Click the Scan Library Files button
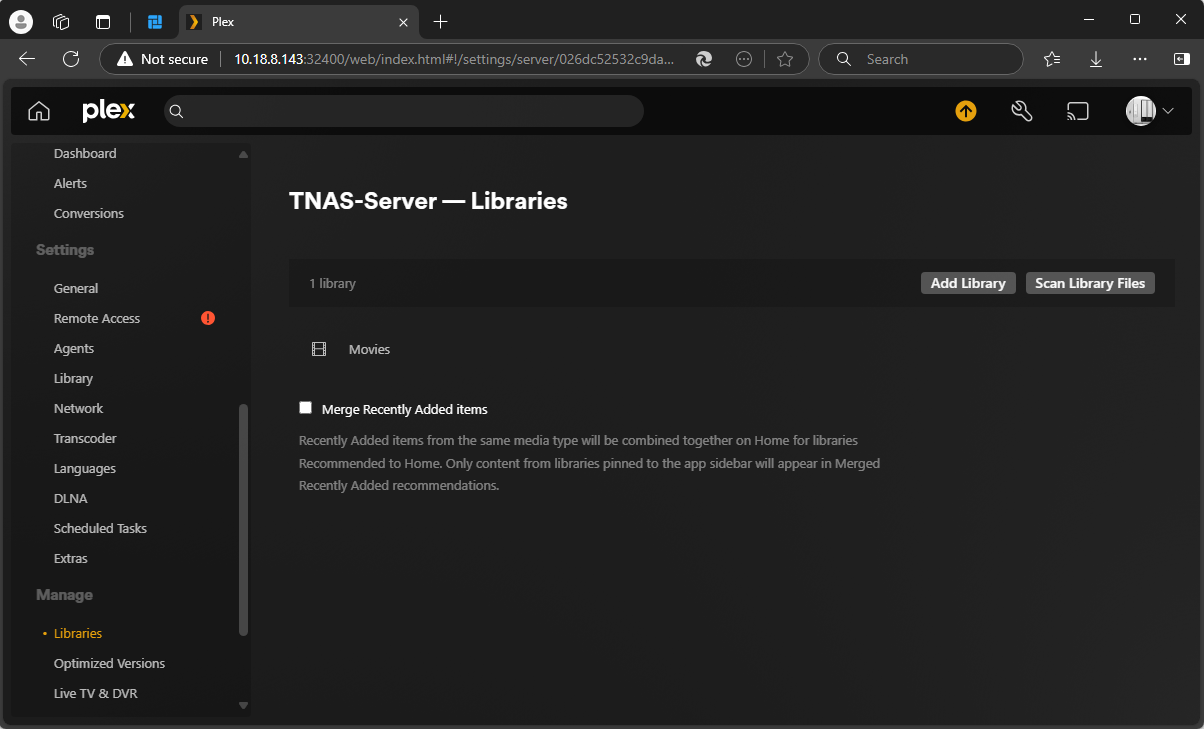Screen dimensions: 1204x729 click(x=1090, y=283)
